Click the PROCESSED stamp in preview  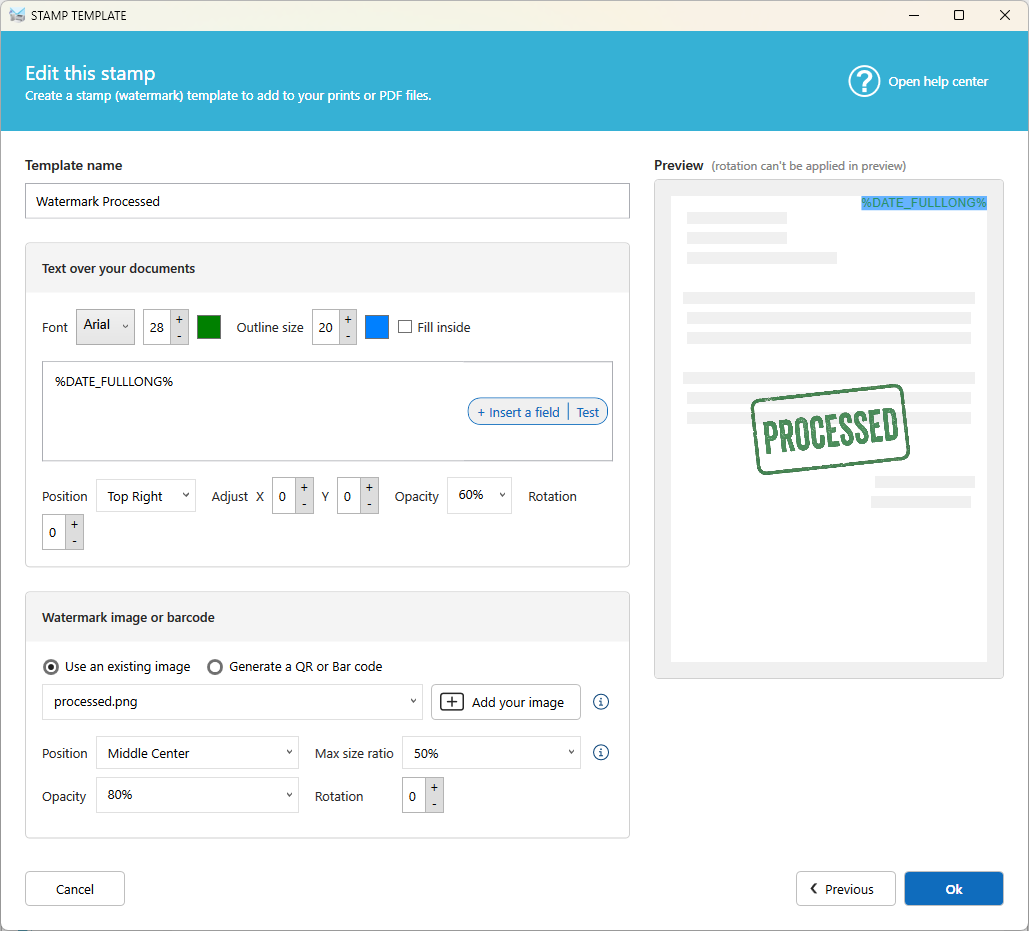(830, 429)
